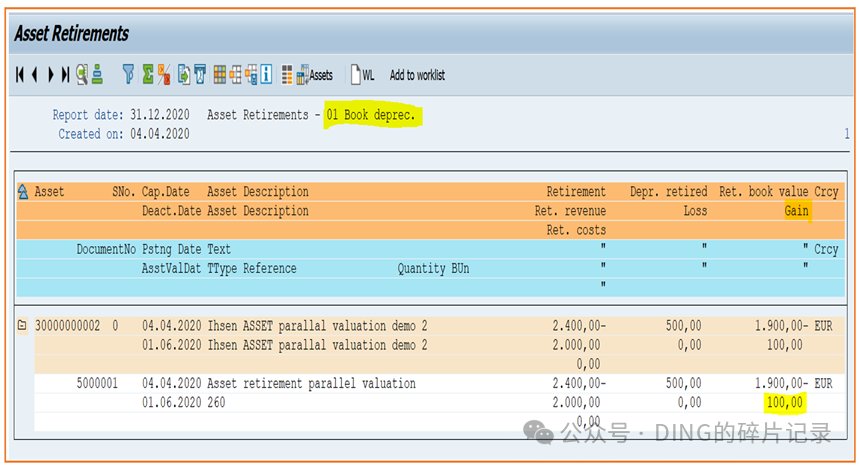Click the Retirement column header
Viewport: 859px width, 467px height.
point(576,192)
